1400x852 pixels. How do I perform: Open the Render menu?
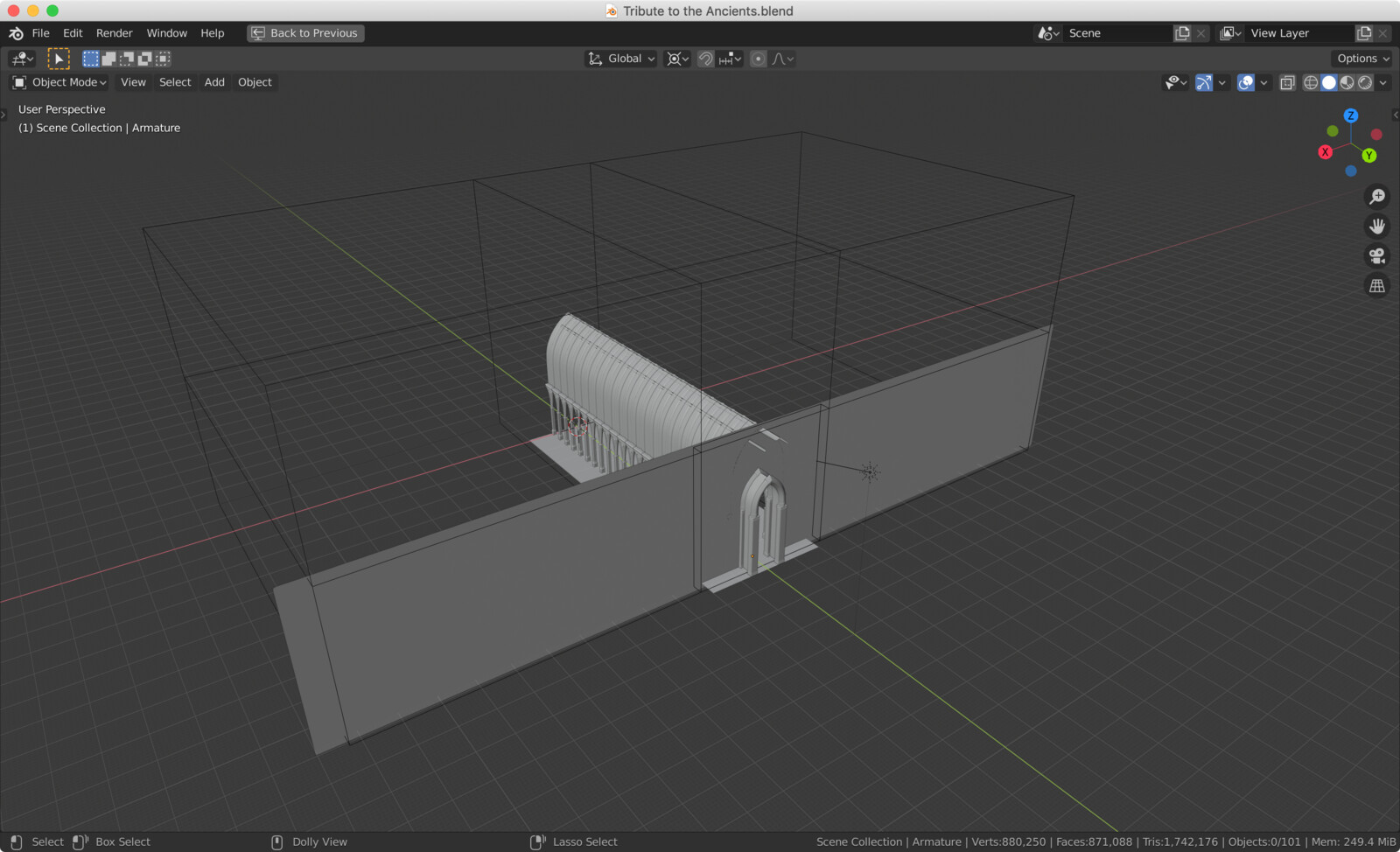pos(115,33)
